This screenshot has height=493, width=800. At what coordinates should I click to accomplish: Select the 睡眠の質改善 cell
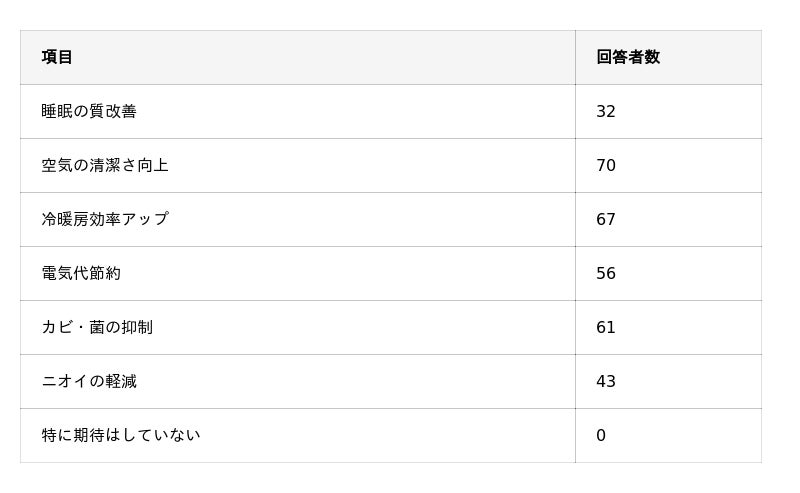click(x=297, y=111)
